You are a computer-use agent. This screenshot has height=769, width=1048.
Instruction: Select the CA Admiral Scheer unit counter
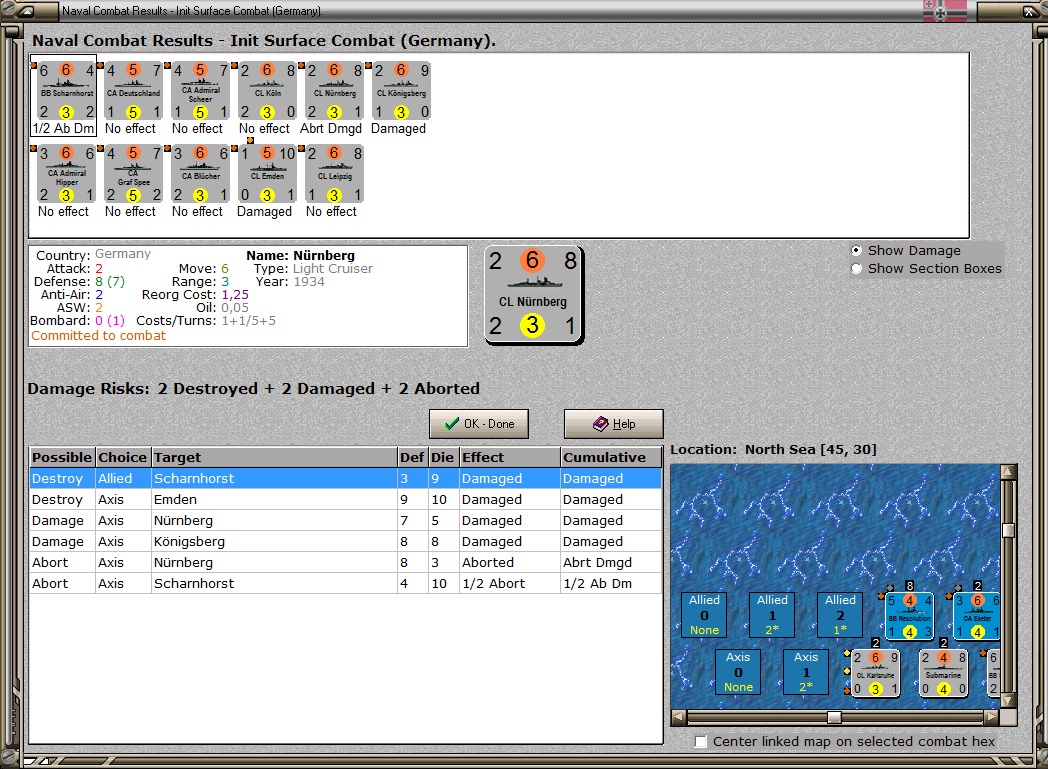click(x=200, y=91)
